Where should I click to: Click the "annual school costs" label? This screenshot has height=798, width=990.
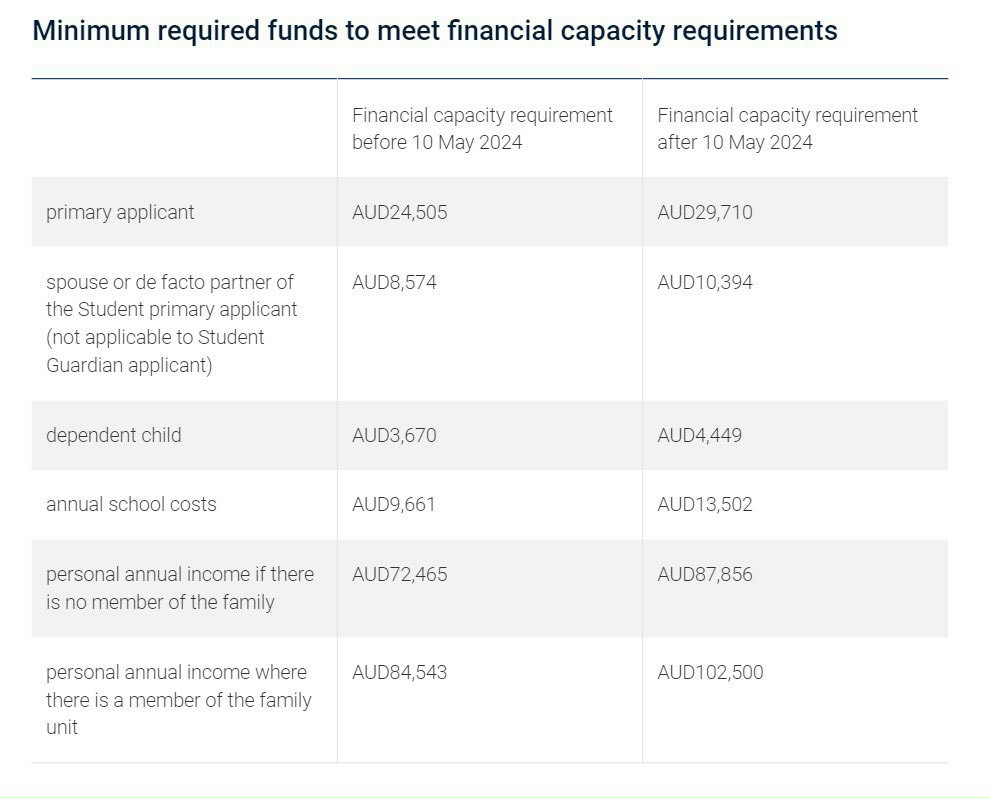(131, 504)
